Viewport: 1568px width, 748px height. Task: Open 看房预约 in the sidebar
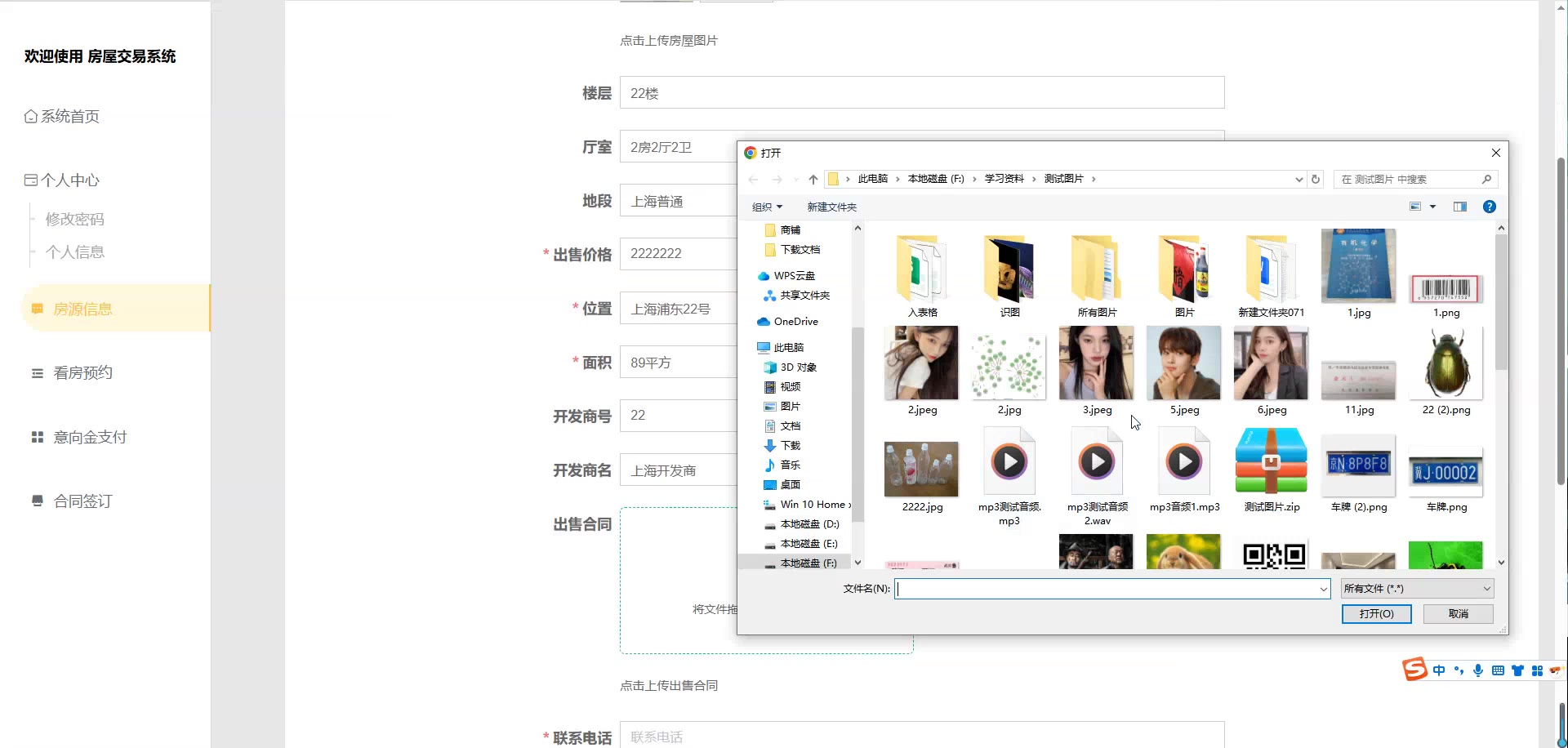click(x=82, y=373)
